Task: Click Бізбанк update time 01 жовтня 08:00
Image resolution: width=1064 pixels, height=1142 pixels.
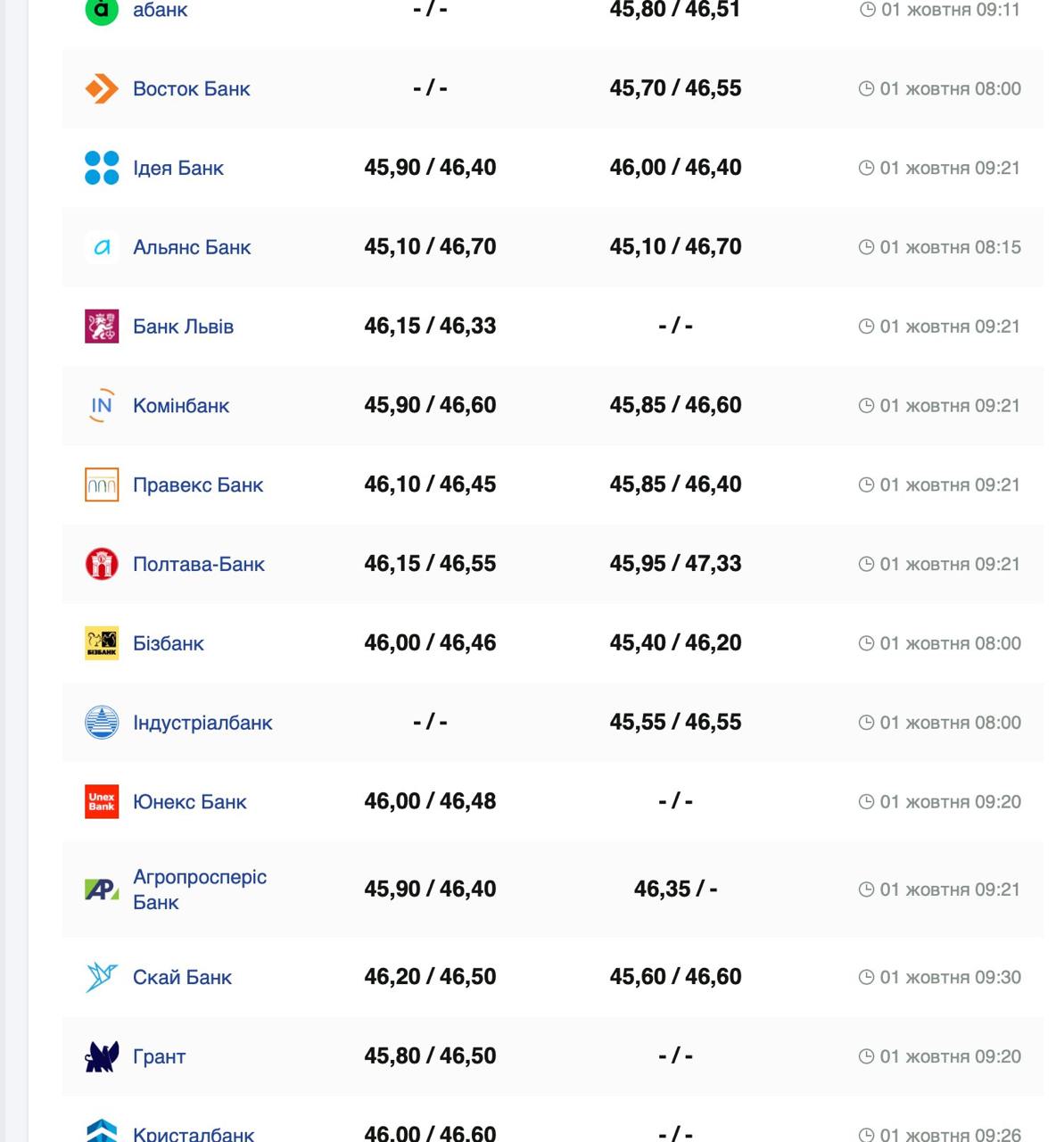Action: [950, 643]
